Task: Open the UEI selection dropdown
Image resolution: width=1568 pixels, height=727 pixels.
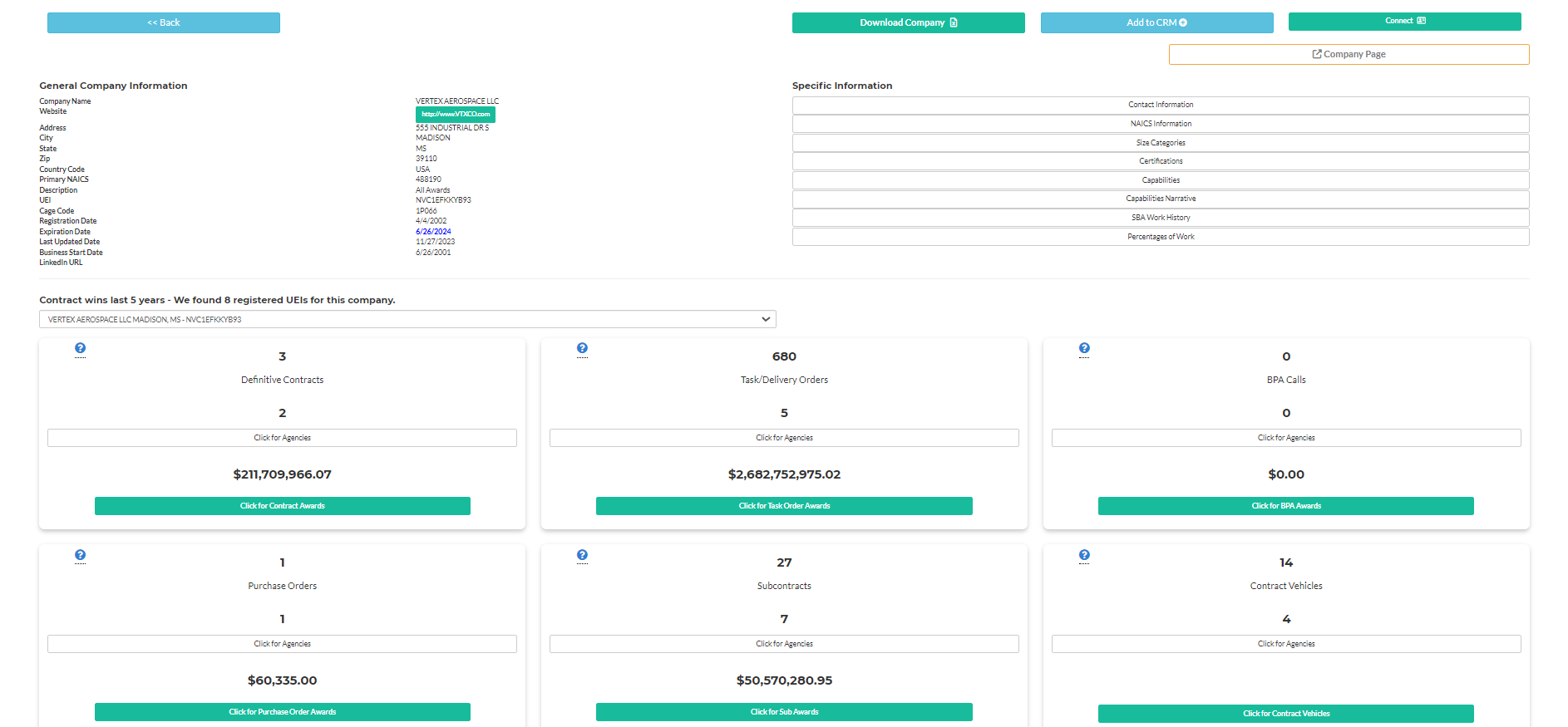Action: point(407,319)
